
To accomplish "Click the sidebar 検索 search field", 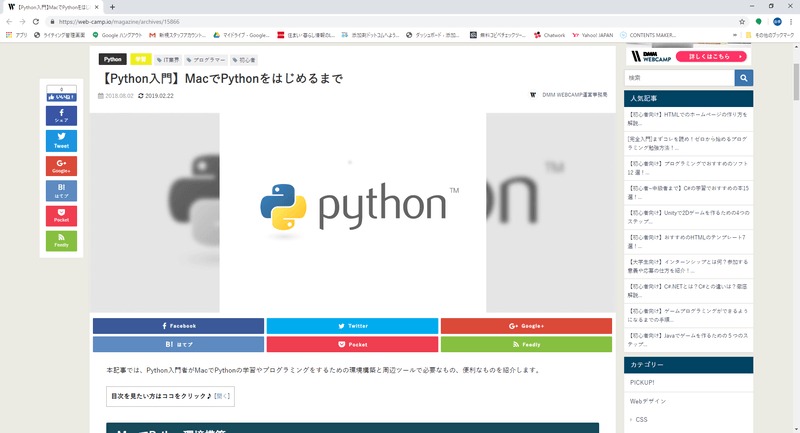I will (x=680, y=78).
